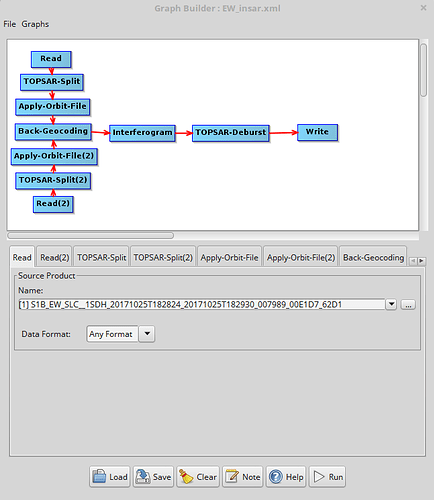Expand the source product Name dropdown
The image size is (434, 500).
click(x=391, y=304)
